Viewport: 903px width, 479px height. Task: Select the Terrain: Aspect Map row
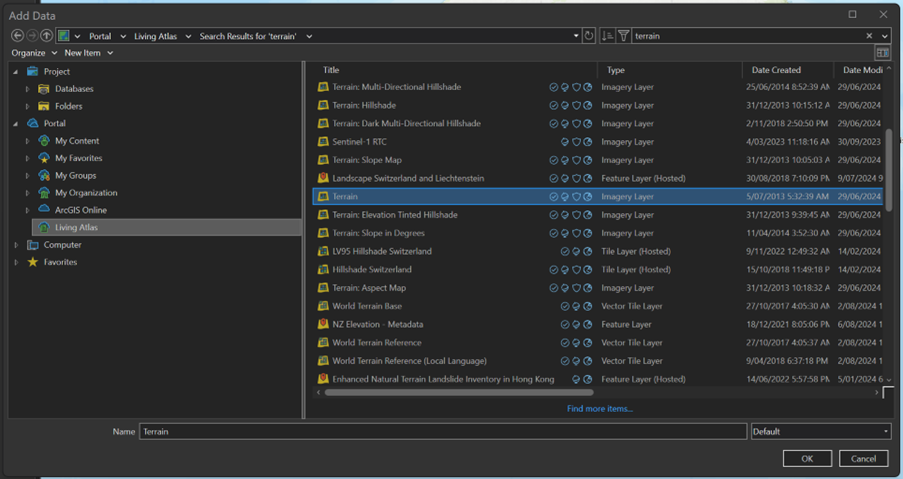(x=597, y=288)
